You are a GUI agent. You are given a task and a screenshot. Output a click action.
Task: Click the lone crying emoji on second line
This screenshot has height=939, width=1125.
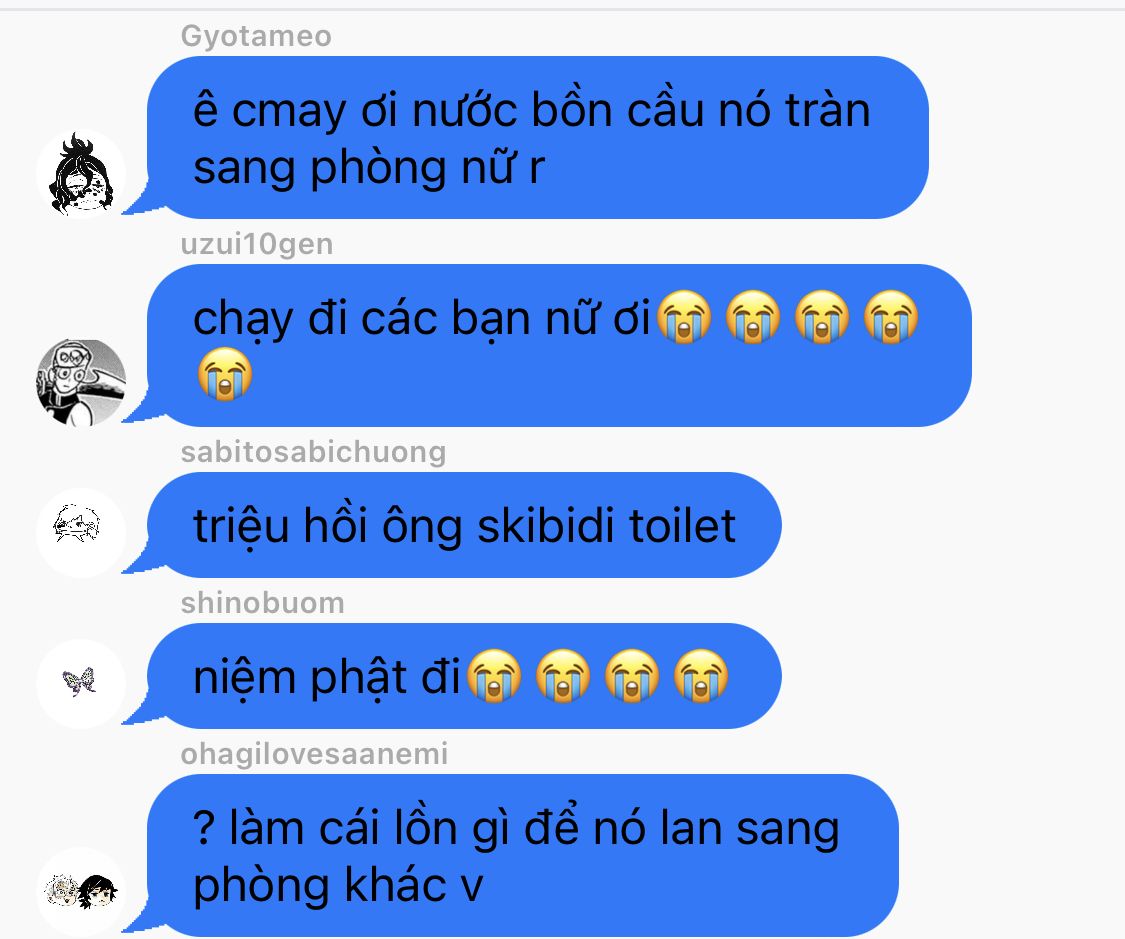coord(225,374)
